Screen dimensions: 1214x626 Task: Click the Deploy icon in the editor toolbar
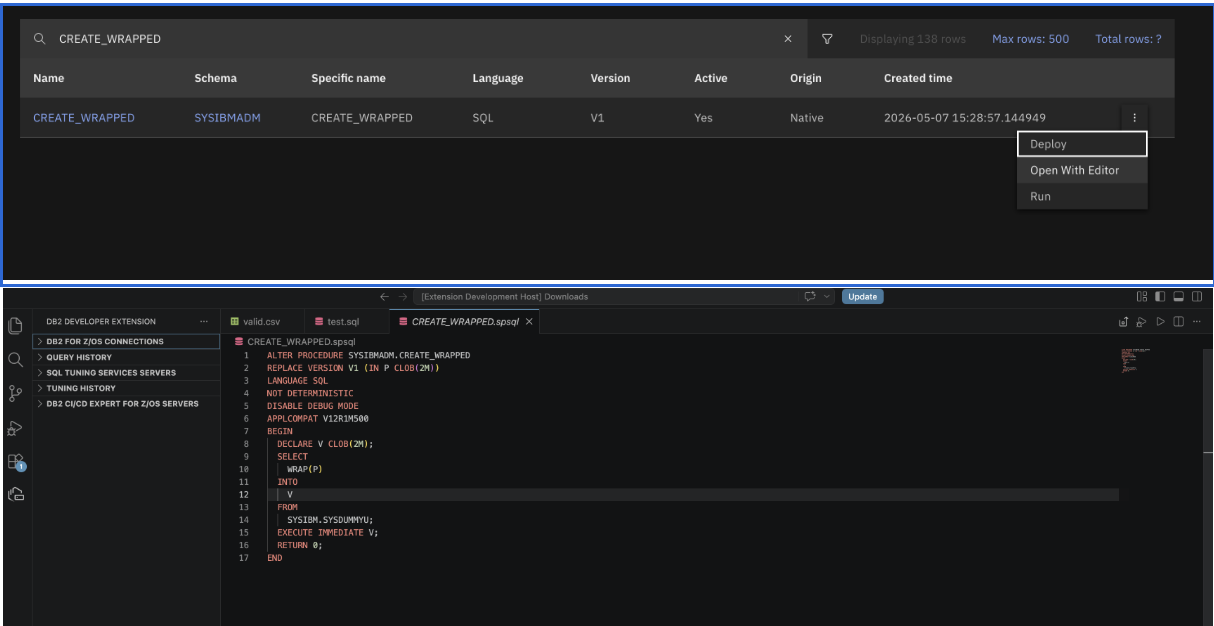click(1124, 322)
